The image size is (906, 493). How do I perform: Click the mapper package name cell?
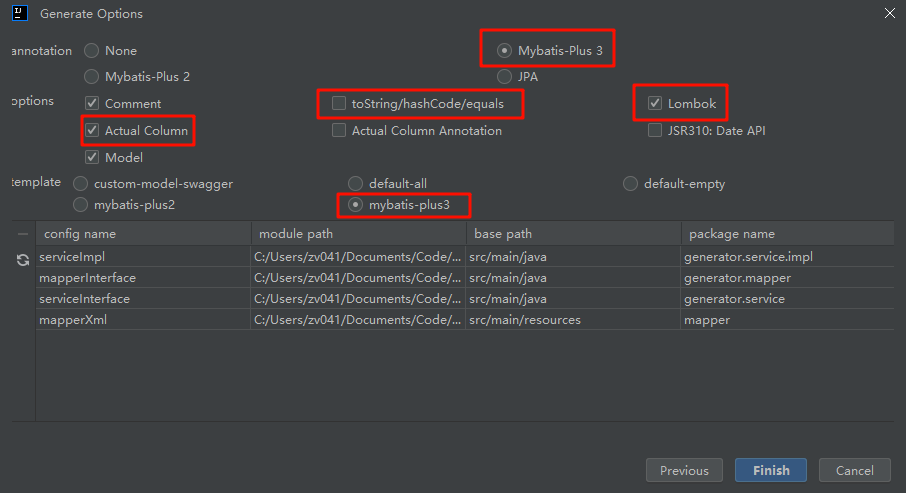pos(788,320)
